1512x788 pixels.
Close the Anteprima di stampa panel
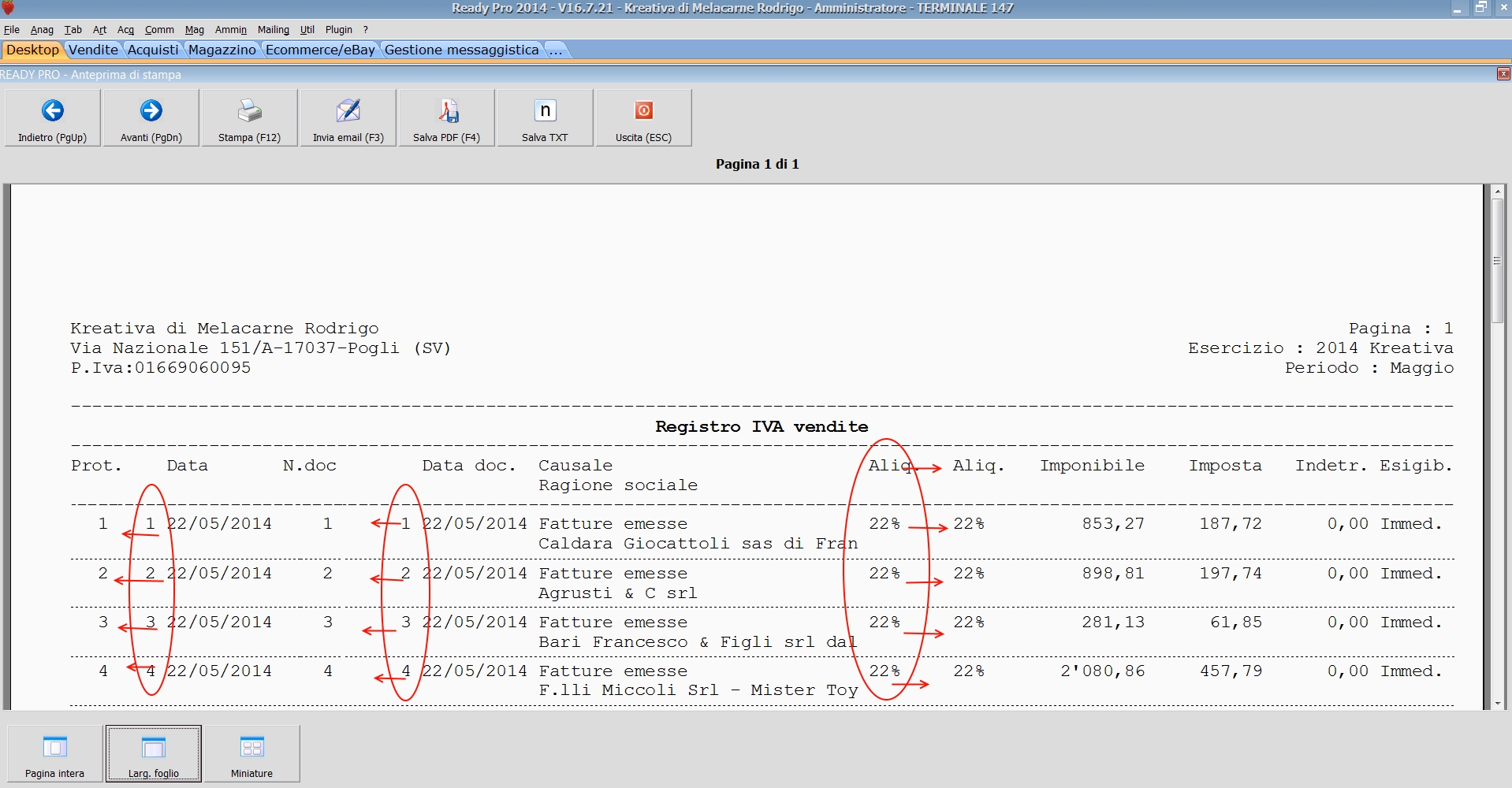[1503, 74]
